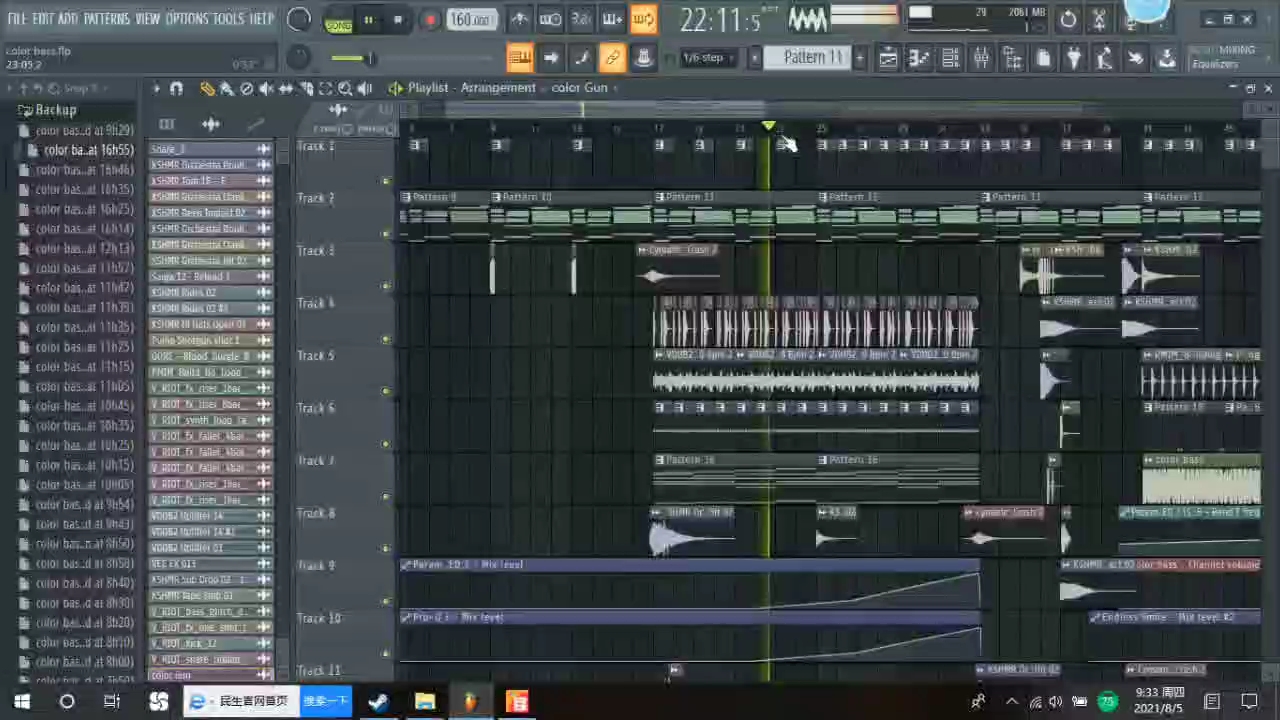Click the arrow left of Pattern 11

(755, 58)
